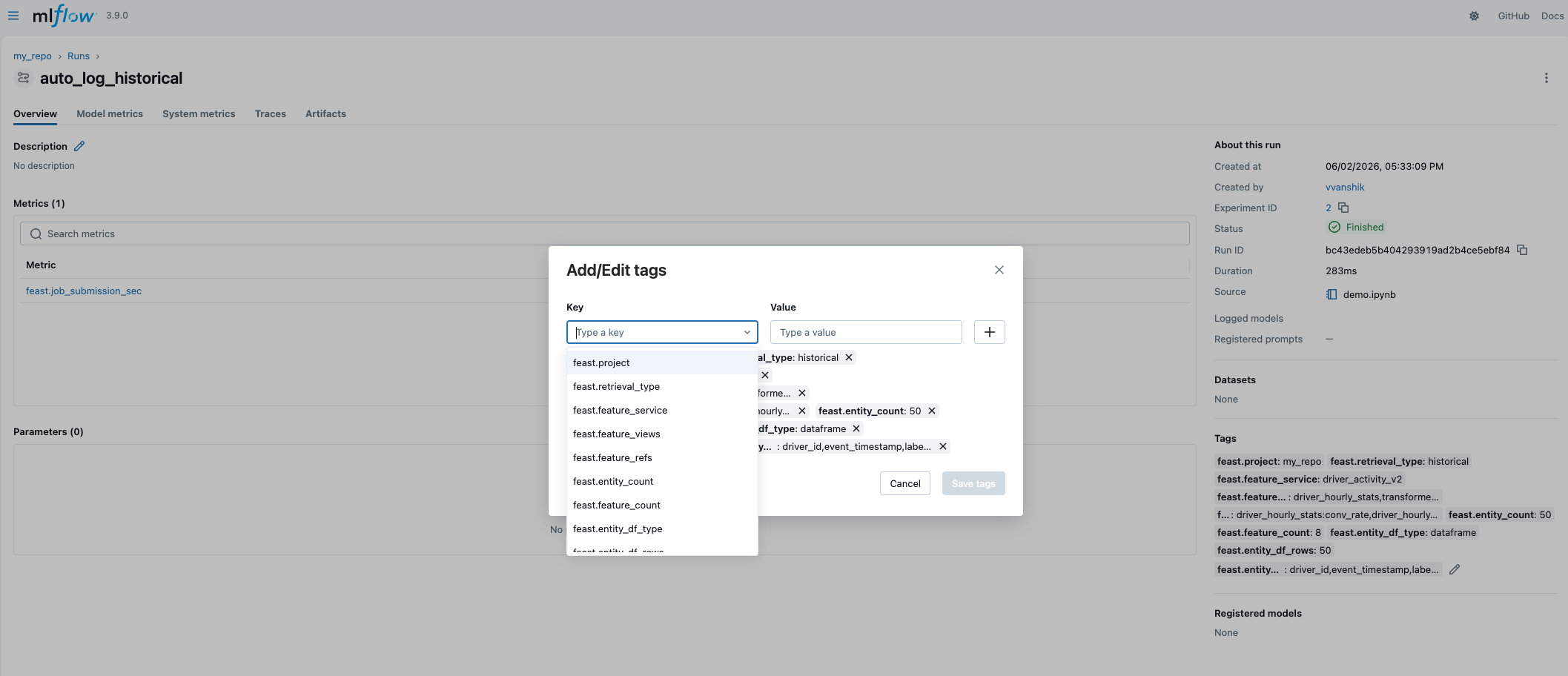Click the key dropdown chevron arrow
1568x676 pixels.
[x=747, y=332]
